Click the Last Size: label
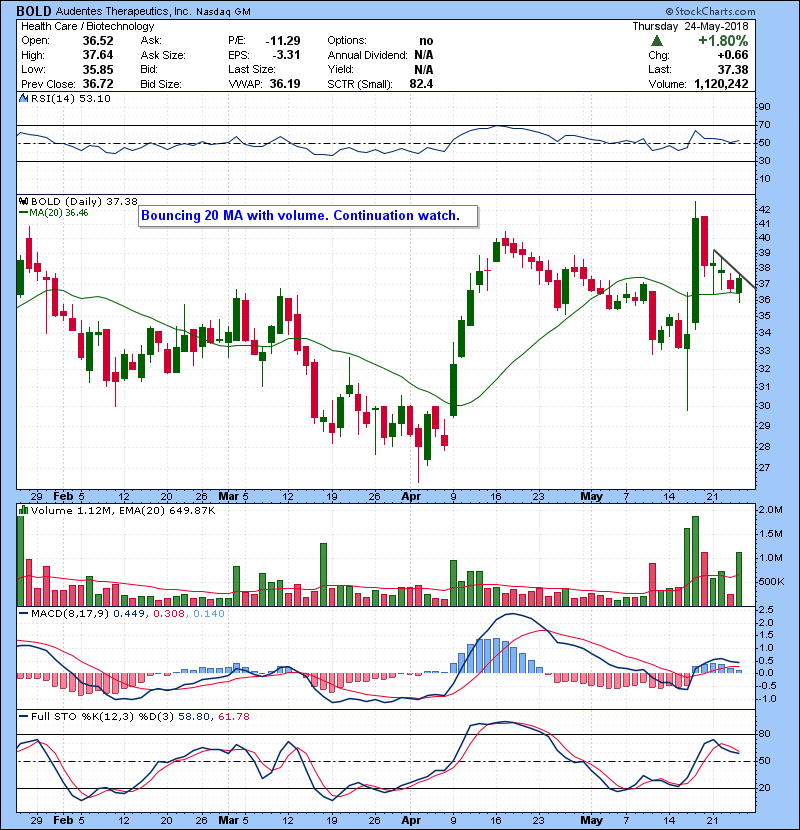Image resolution: width=800 pixels, height=830 pixels. 252,69
